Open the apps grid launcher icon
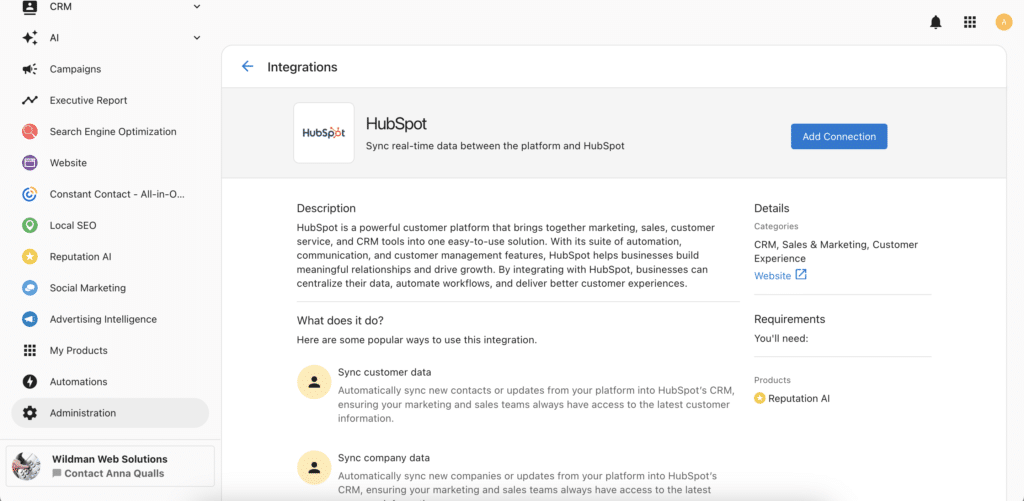 click(970, 22)
